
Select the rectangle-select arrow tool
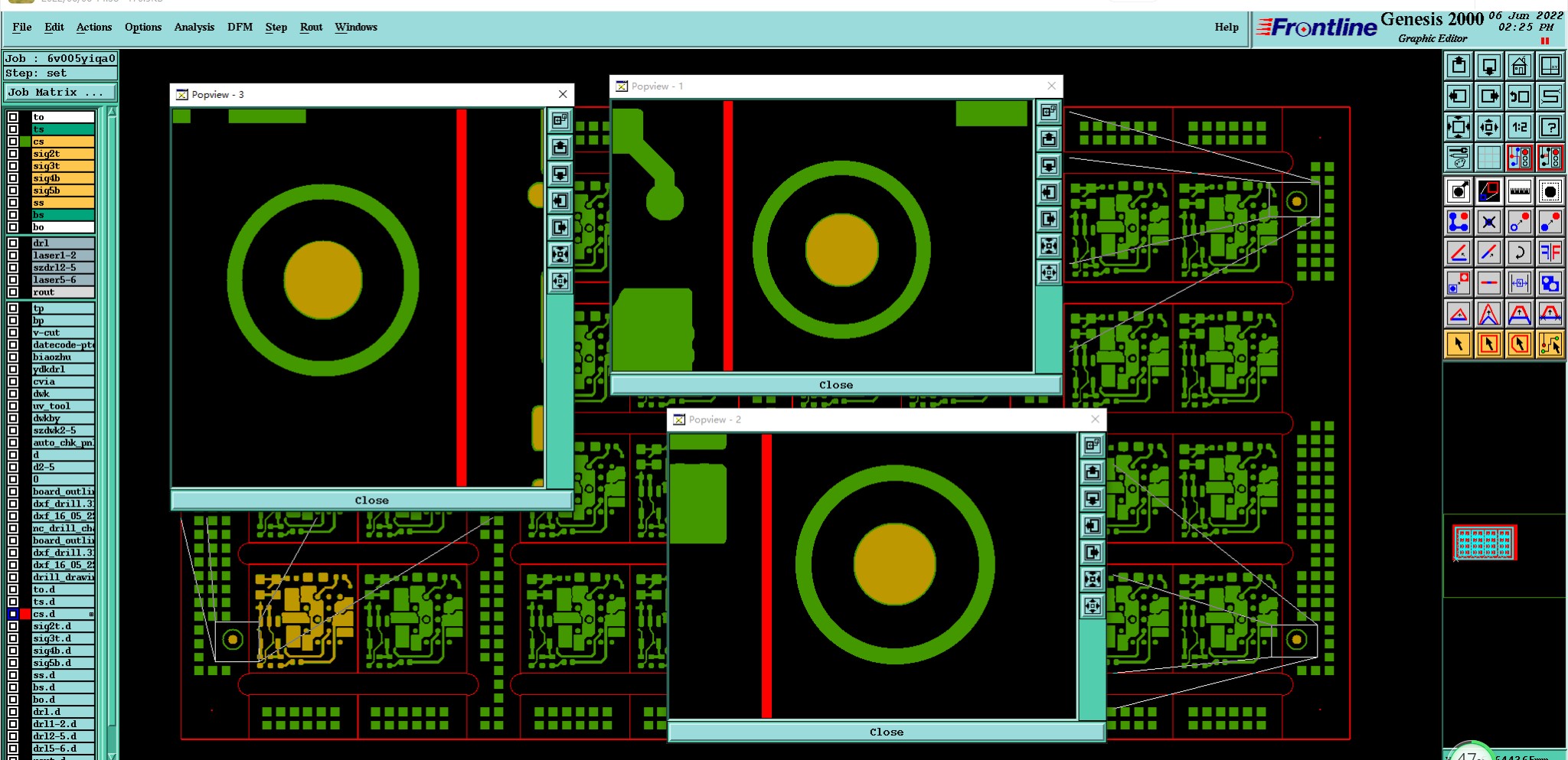[x=1489, y=344]
